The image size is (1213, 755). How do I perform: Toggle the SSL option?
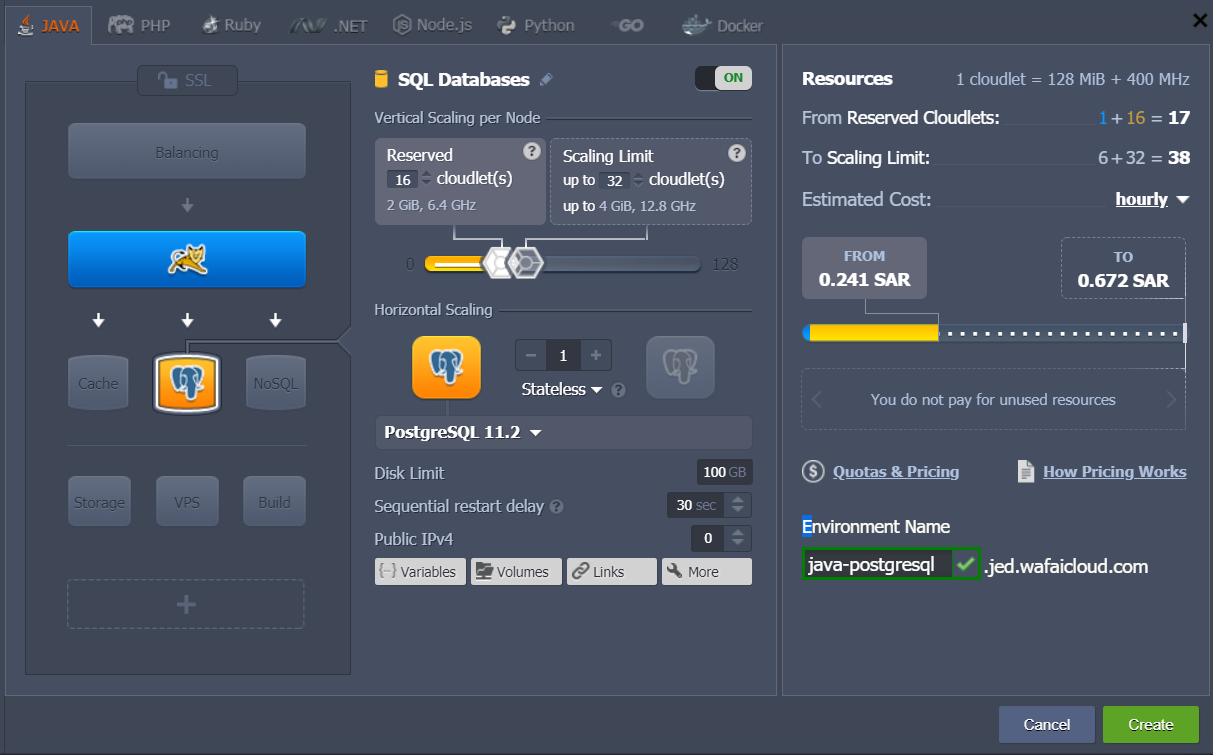click(187, 80)
